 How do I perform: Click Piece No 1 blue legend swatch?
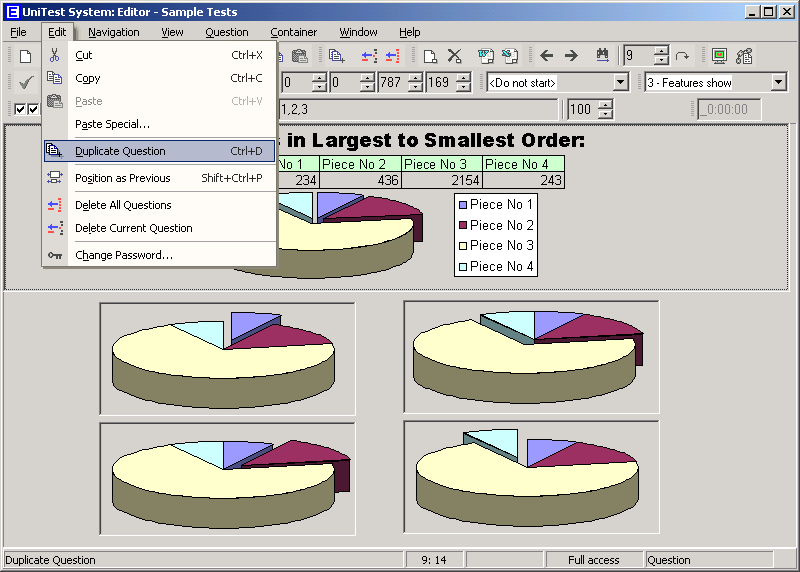(x=463, y=205)
